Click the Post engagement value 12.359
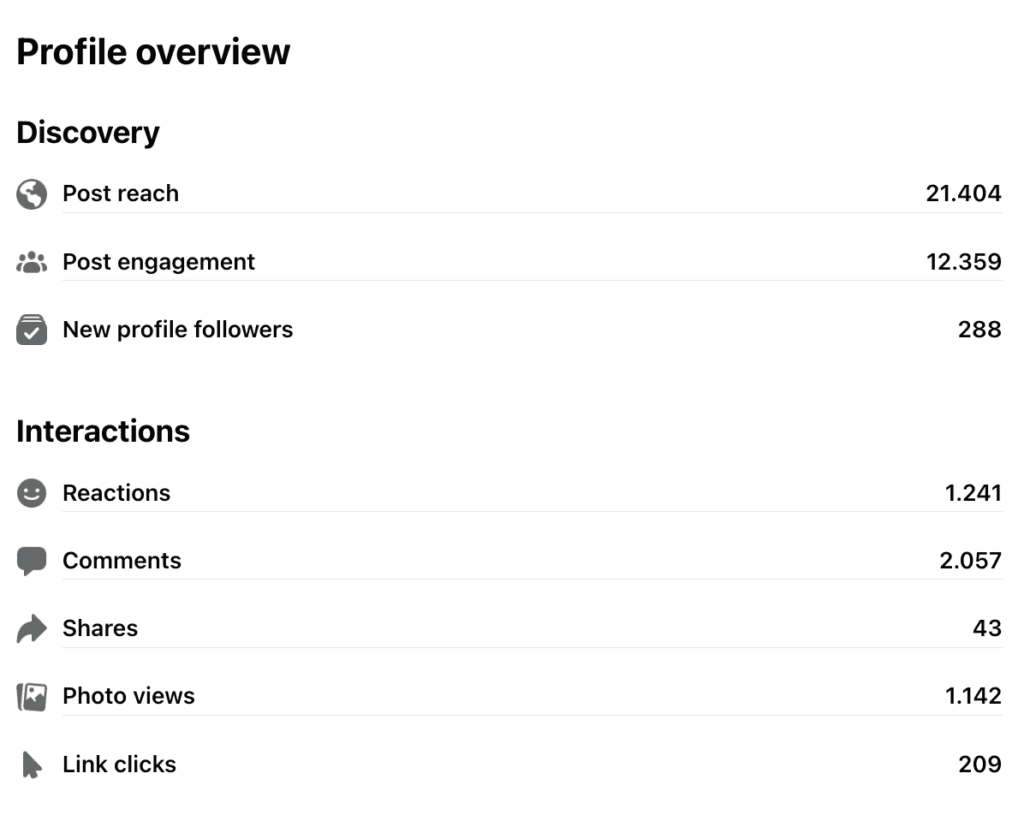The height and width of the screenshot is (815, 1024). pos(963,262)
